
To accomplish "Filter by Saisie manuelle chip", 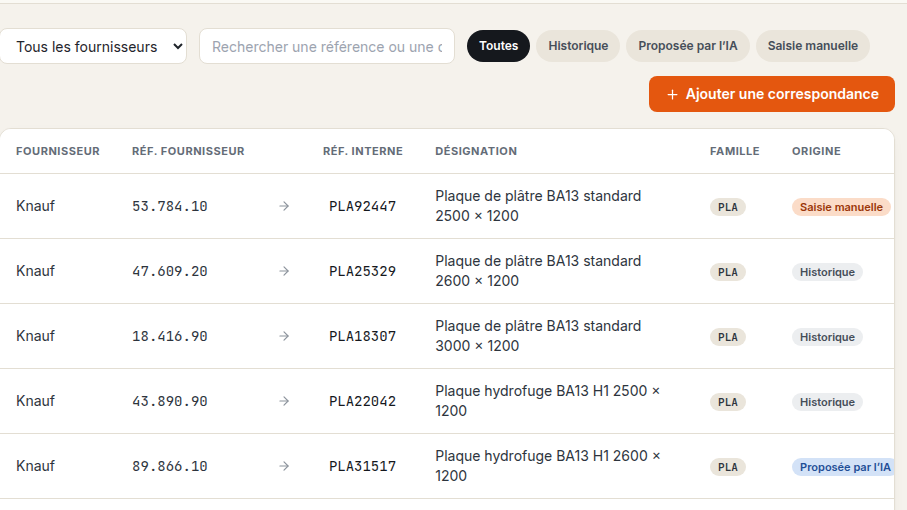I will click(812, 46).
